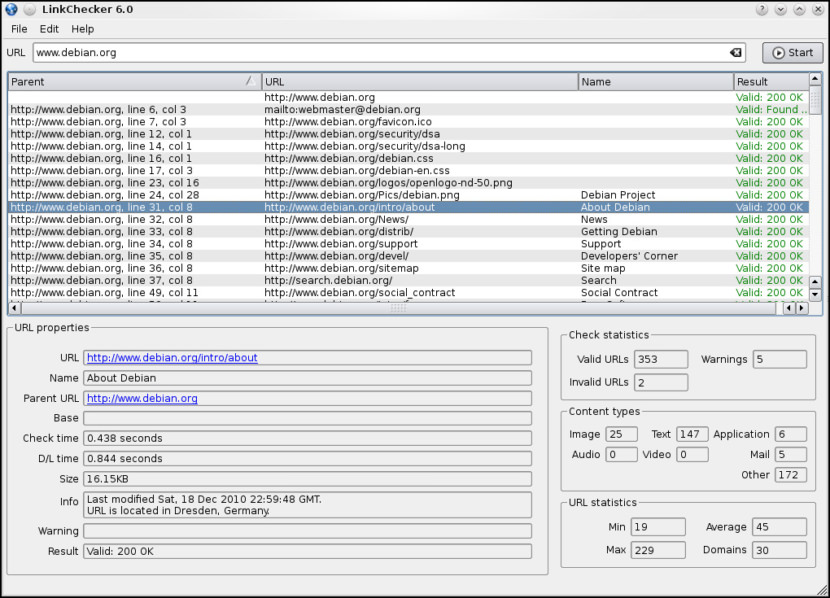Select the Debian Project name row
830x598 pixels.
point(408,195)
